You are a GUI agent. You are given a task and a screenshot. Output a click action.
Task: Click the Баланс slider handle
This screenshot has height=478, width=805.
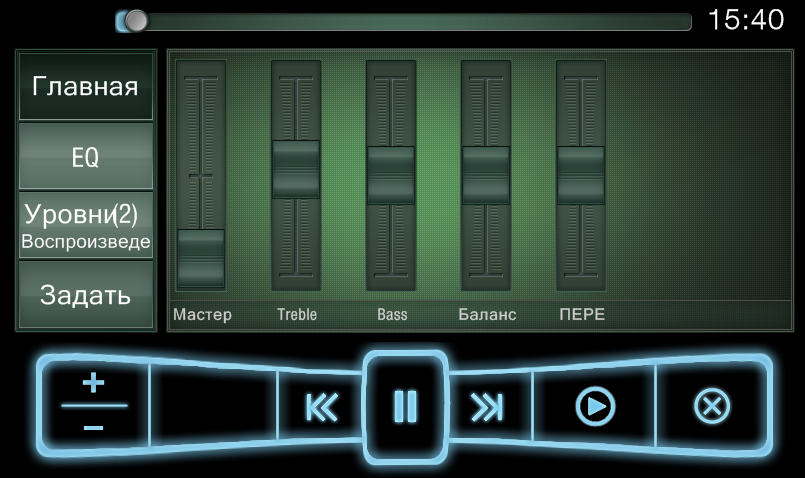click(486, 175)
